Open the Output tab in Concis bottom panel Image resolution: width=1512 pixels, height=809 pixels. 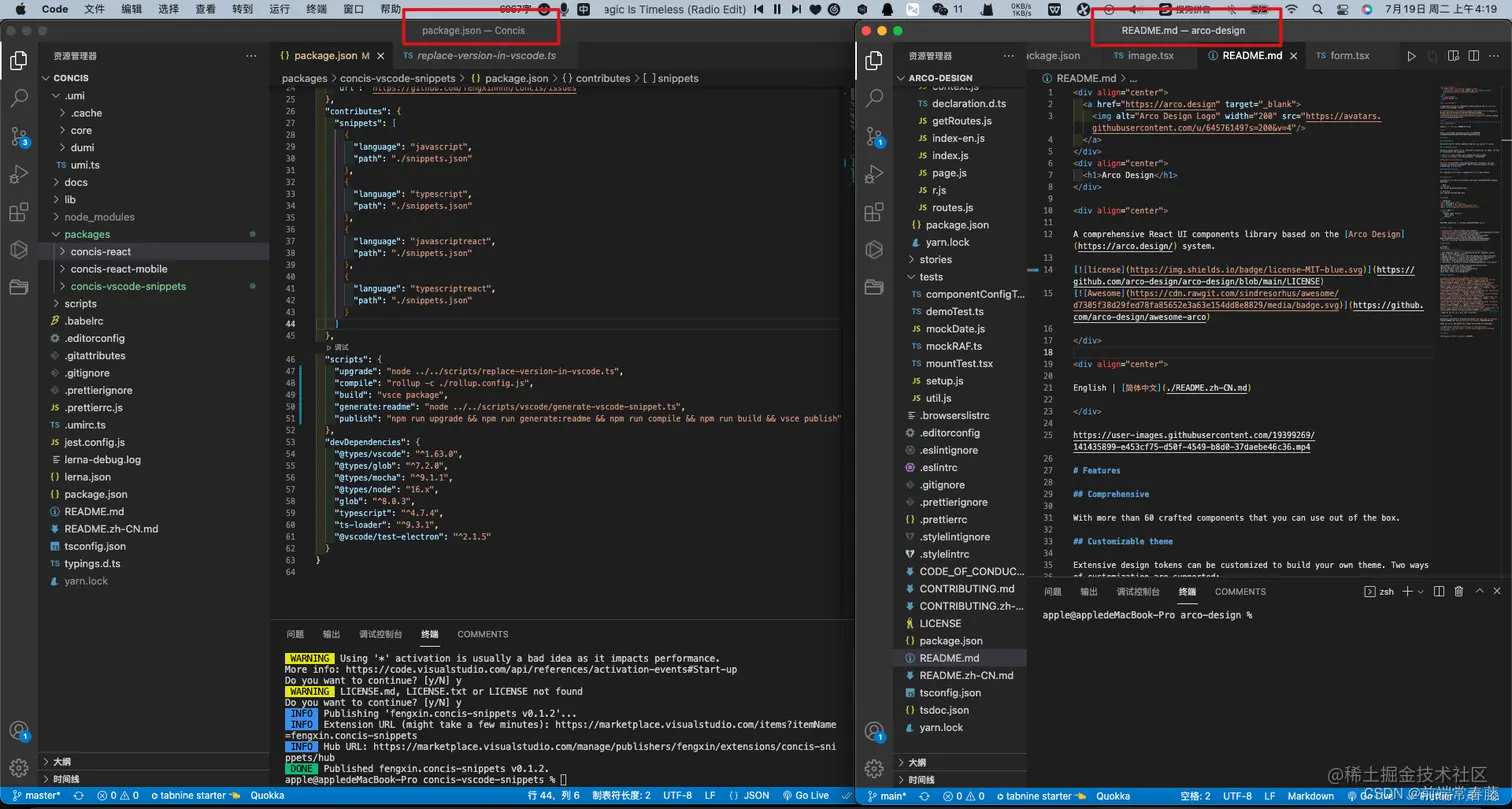pyautogui.click(x=330, y=634)
